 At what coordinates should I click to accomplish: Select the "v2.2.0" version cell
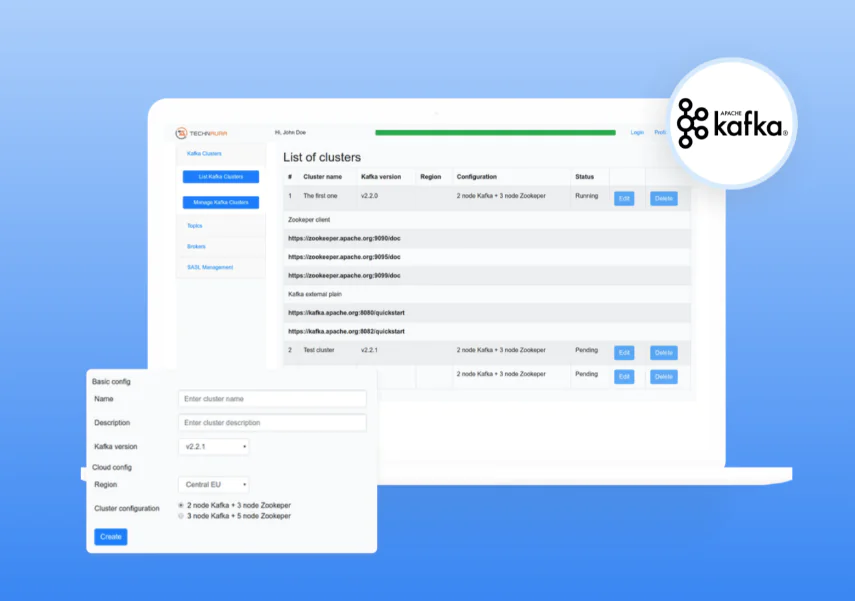[x=369, y=196]
